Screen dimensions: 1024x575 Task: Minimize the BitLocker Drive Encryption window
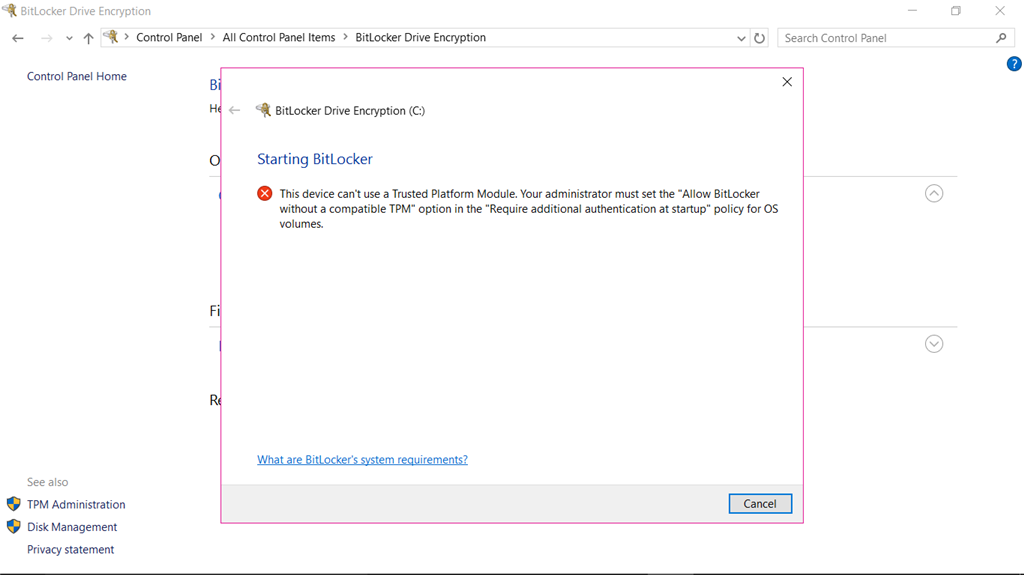pos(912,10)
